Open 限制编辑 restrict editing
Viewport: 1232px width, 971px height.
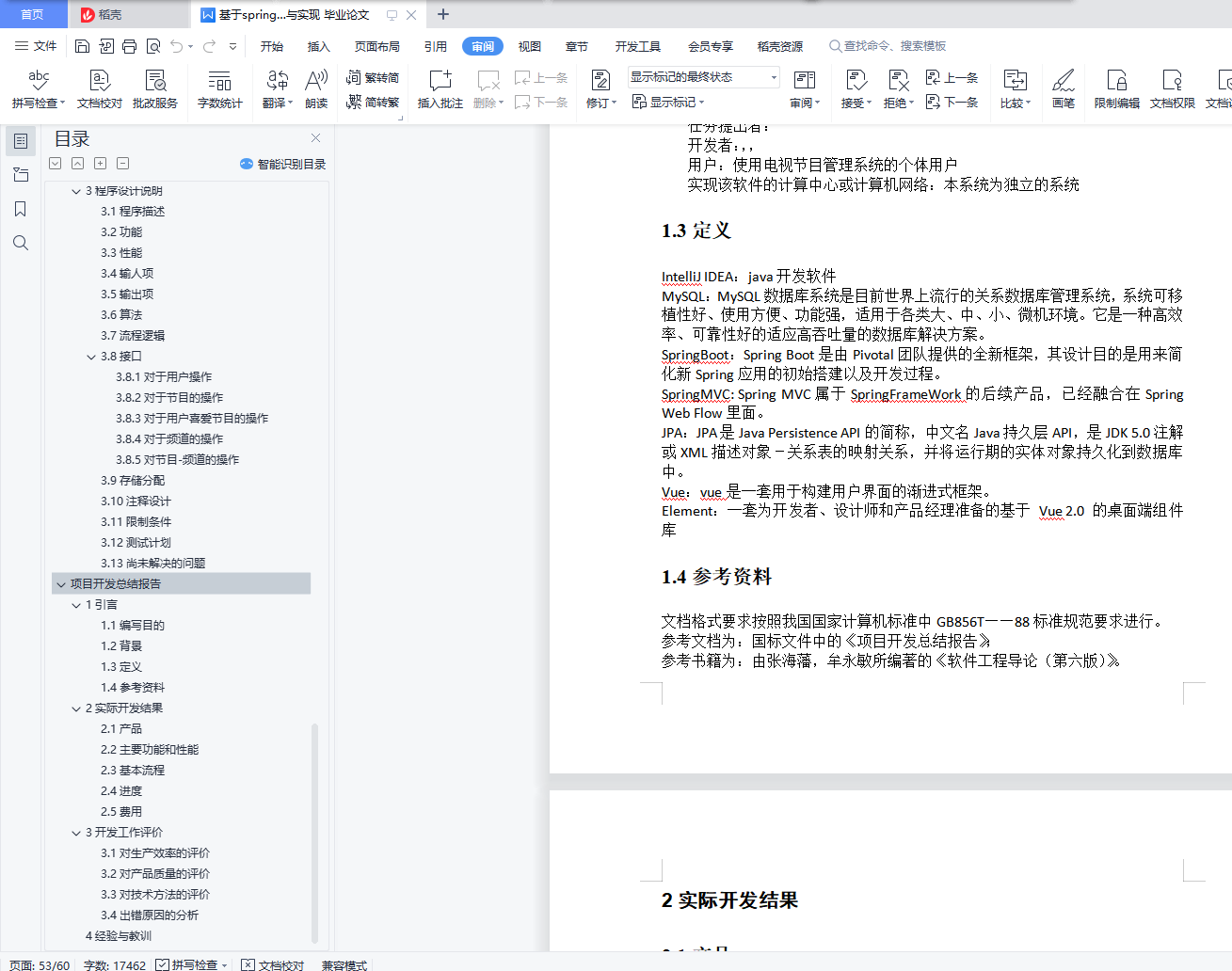click(x=1116, y=88)
